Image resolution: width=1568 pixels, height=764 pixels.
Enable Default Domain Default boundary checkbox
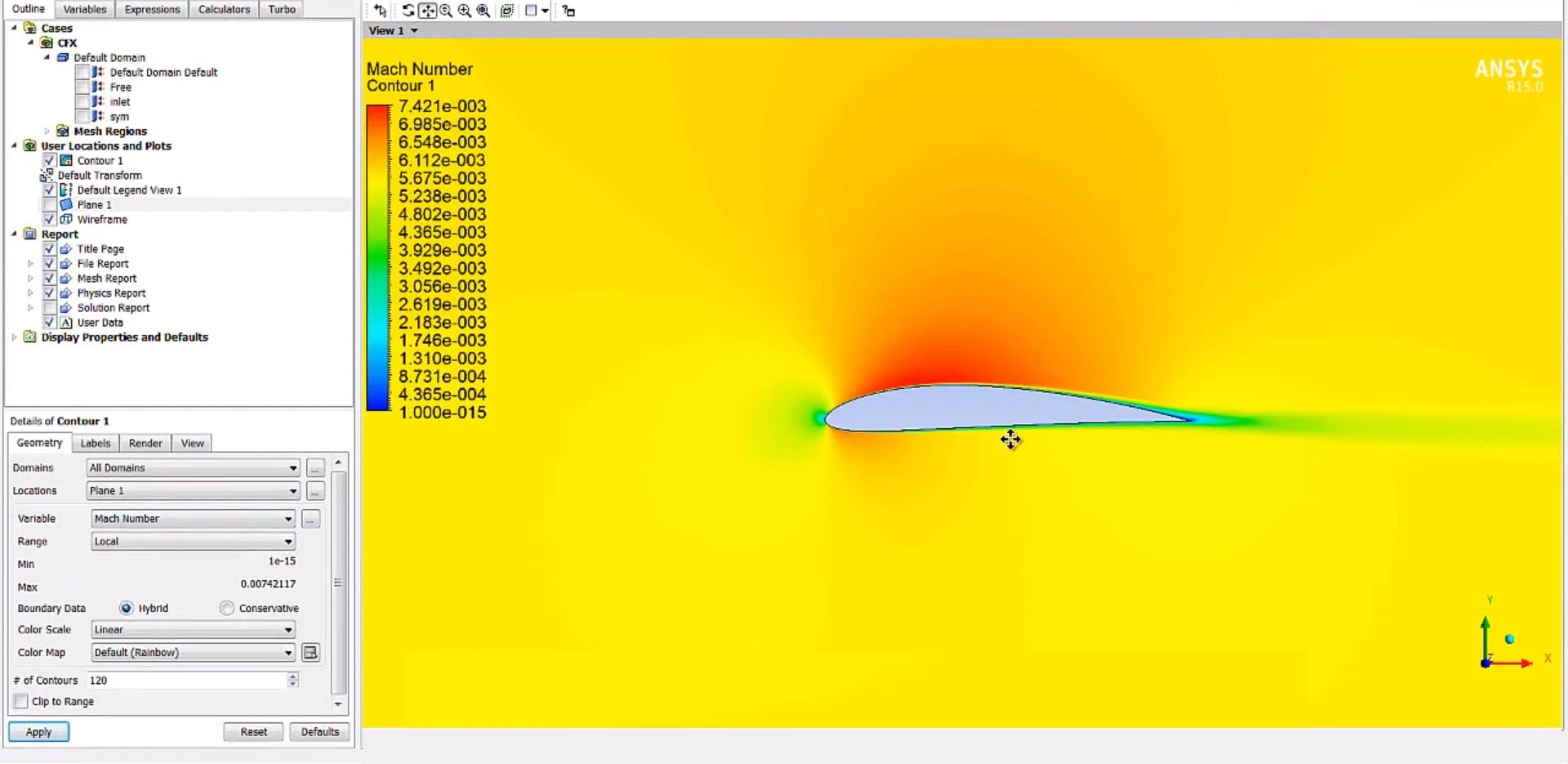point(82,72)
